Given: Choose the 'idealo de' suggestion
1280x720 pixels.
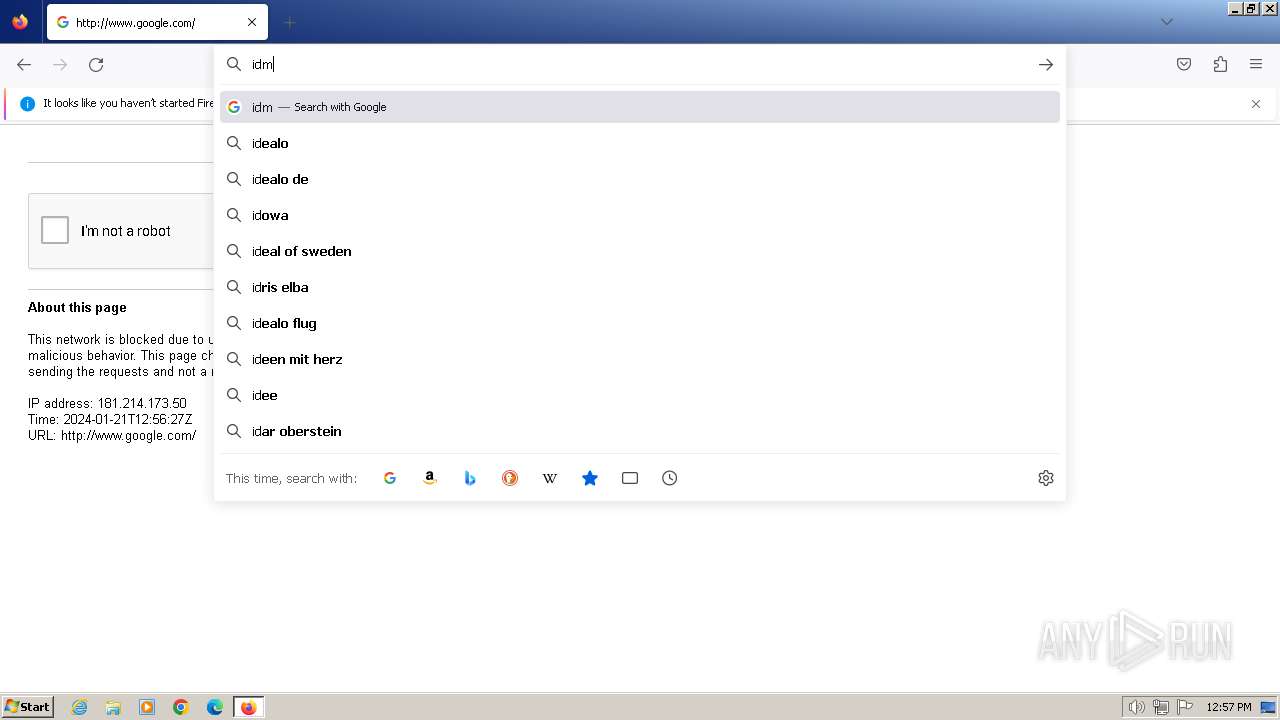Looking at the screenshot, I should tap(640, 179).
